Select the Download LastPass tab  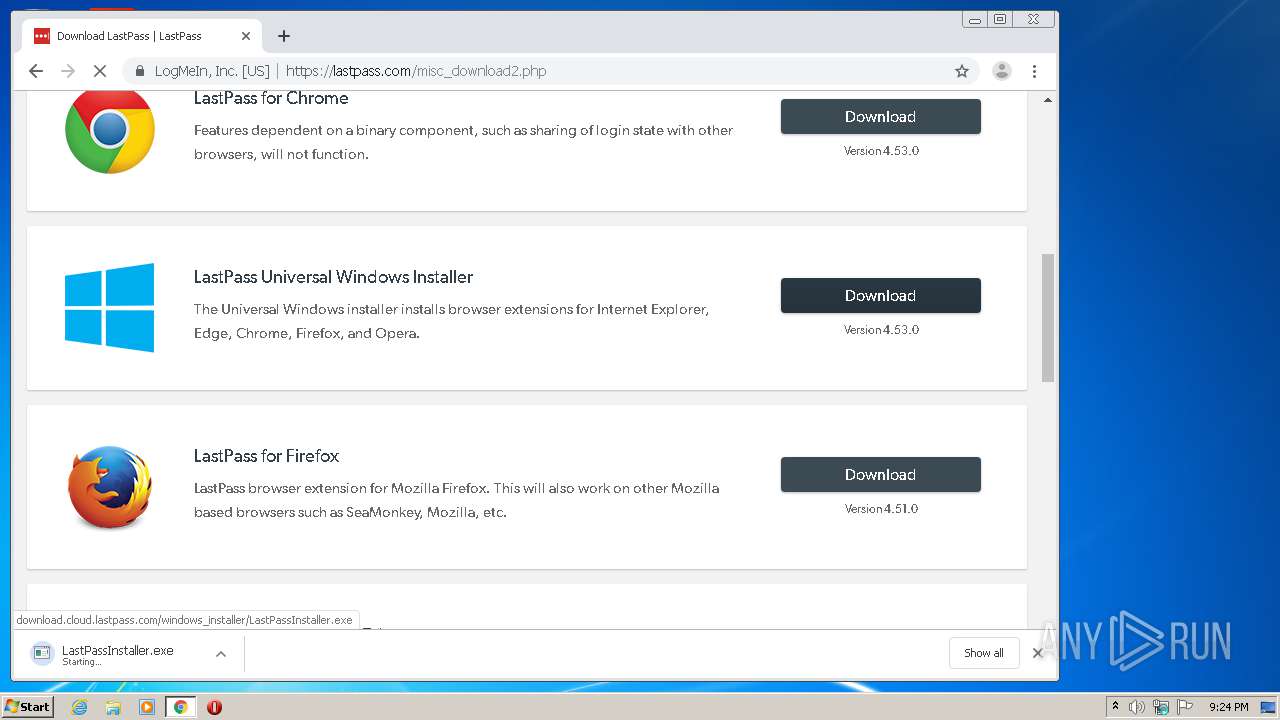142,36
